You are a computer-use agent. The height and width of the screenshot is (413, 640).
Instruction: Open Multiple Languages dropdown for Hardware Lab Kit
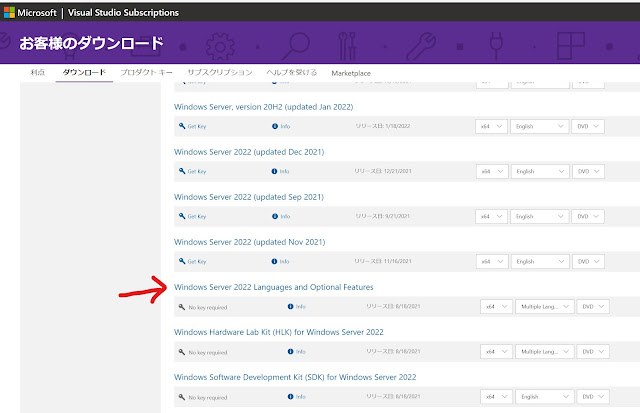[545, 351]
